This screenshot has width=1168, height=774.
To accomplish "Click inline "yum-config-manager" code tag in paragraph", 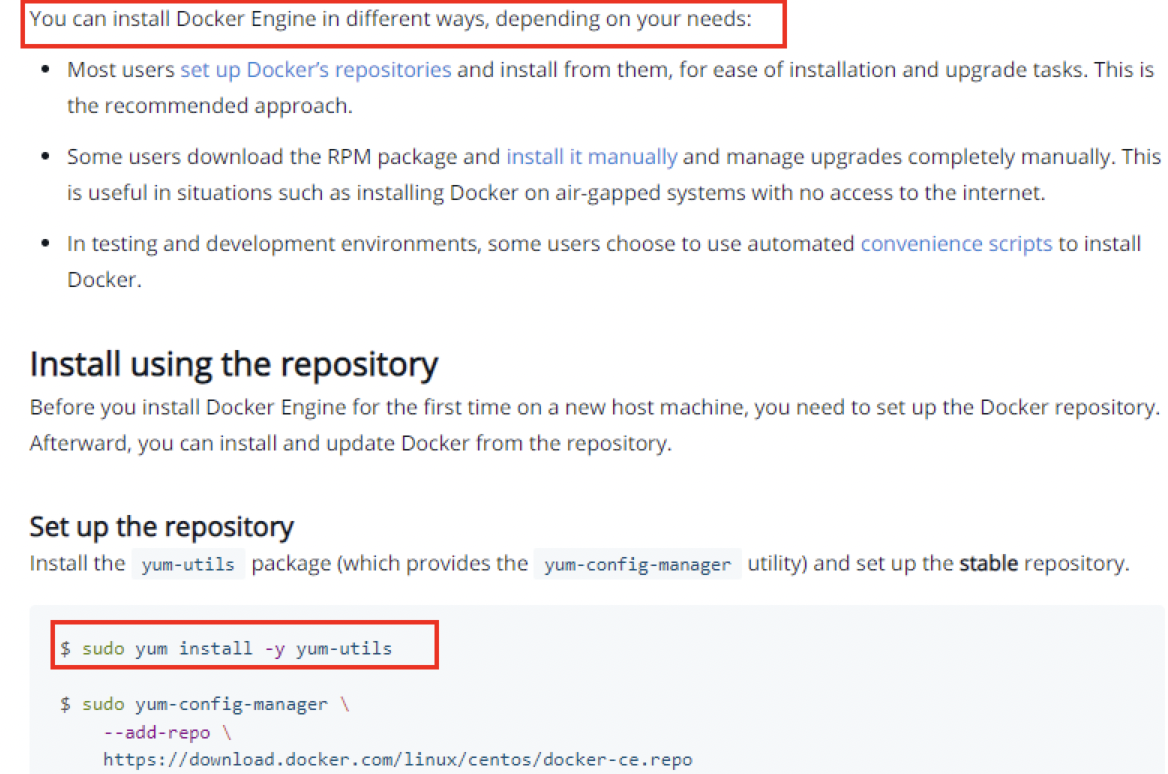I will pos(637,564).
